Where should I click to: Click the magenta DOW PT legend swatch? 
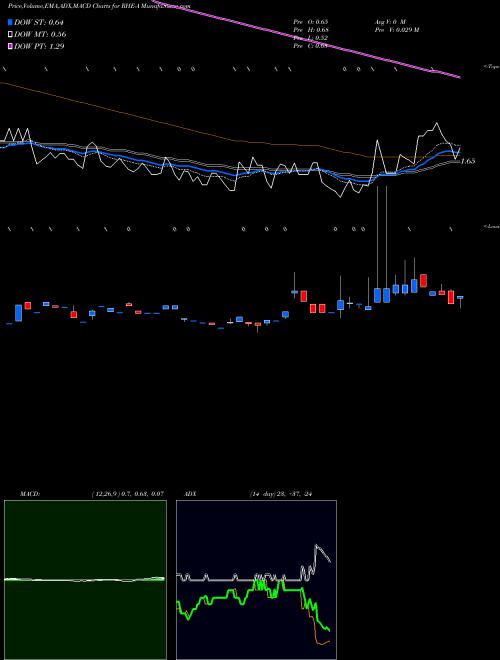[10, 47]
